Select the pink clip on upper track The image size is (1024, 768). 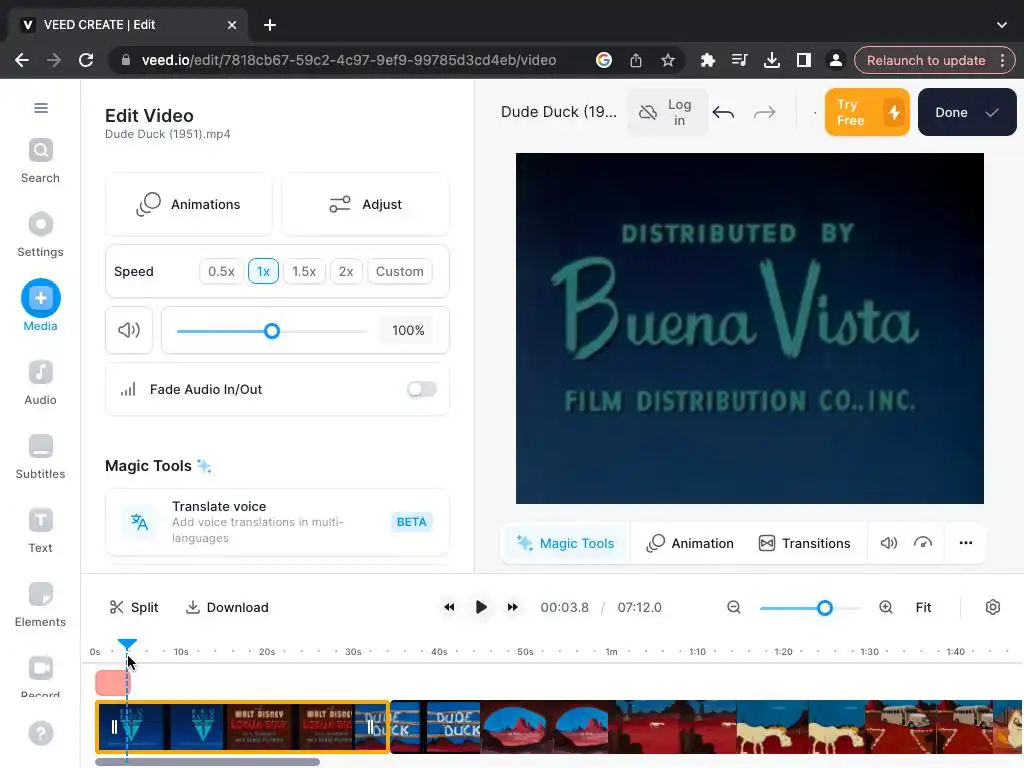click(x=112, y=683)
